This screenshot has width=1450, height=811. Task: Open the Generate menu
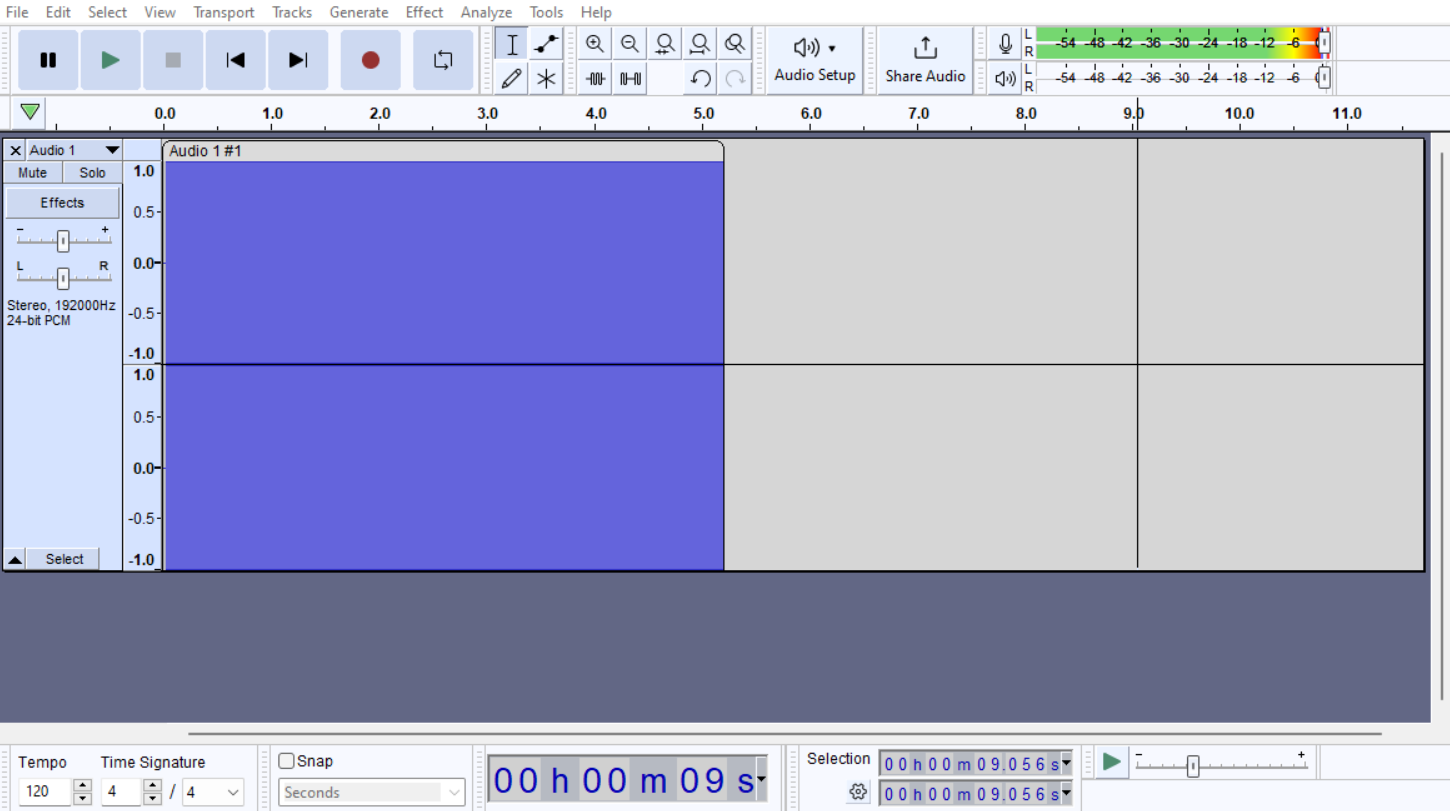pyautogui.click(x=359, y=12)
